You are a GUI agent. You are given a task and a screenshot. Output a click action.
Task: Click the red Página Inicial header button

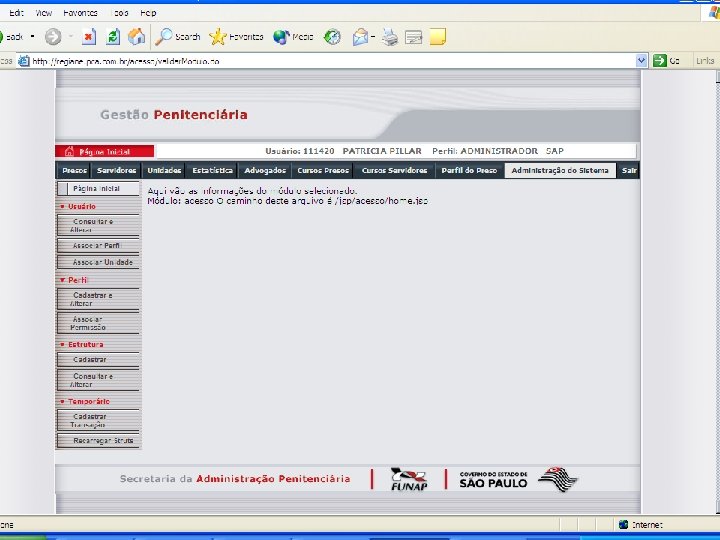pos(105,151)
